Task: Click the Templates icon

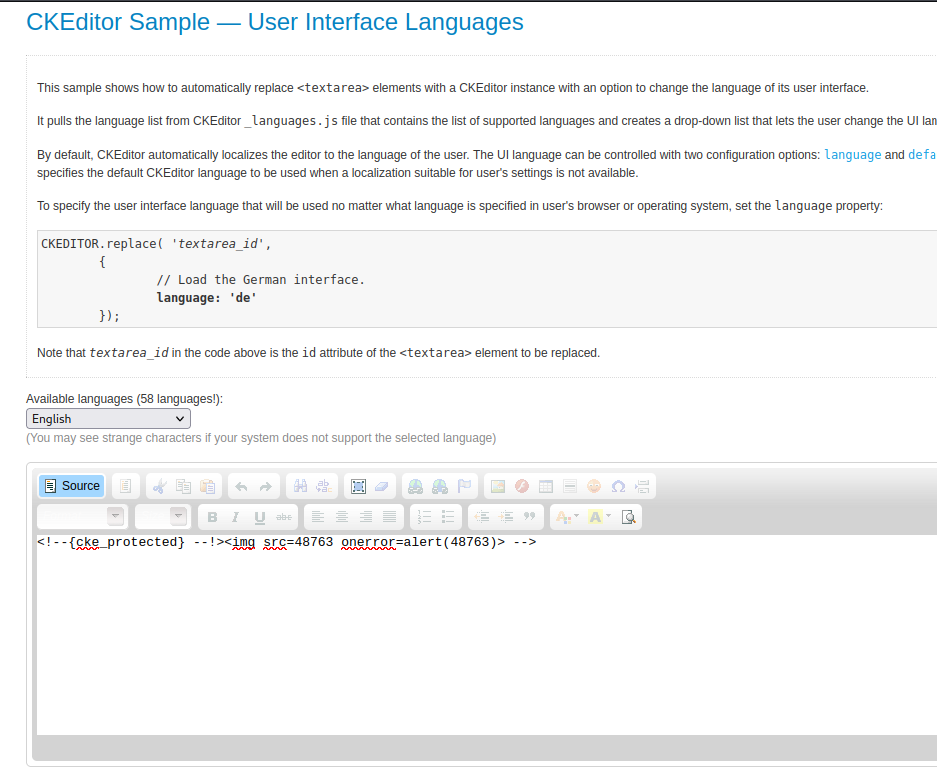Action: 125,486
